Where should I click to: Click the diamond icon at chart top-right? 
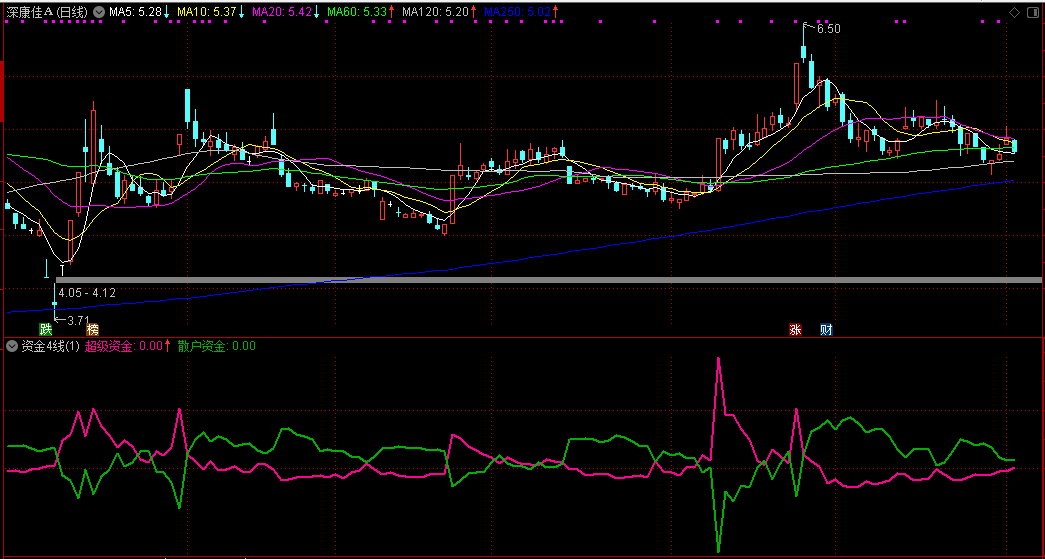[1014, 12]
